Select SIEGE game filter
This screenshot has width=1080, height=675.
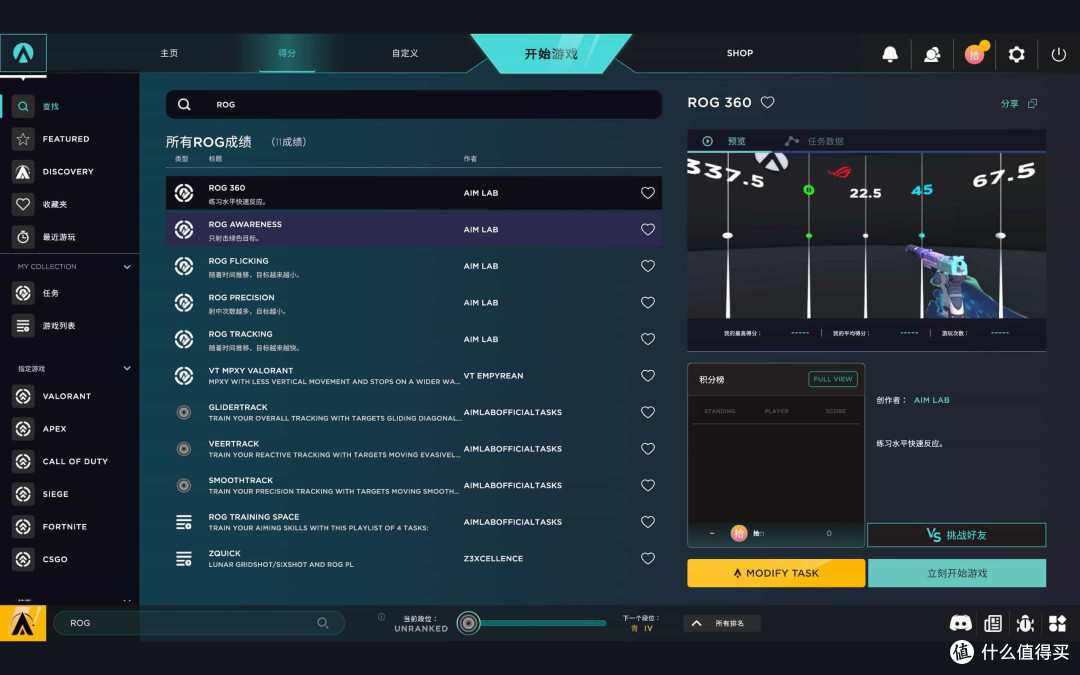click(x=70, y=494)
